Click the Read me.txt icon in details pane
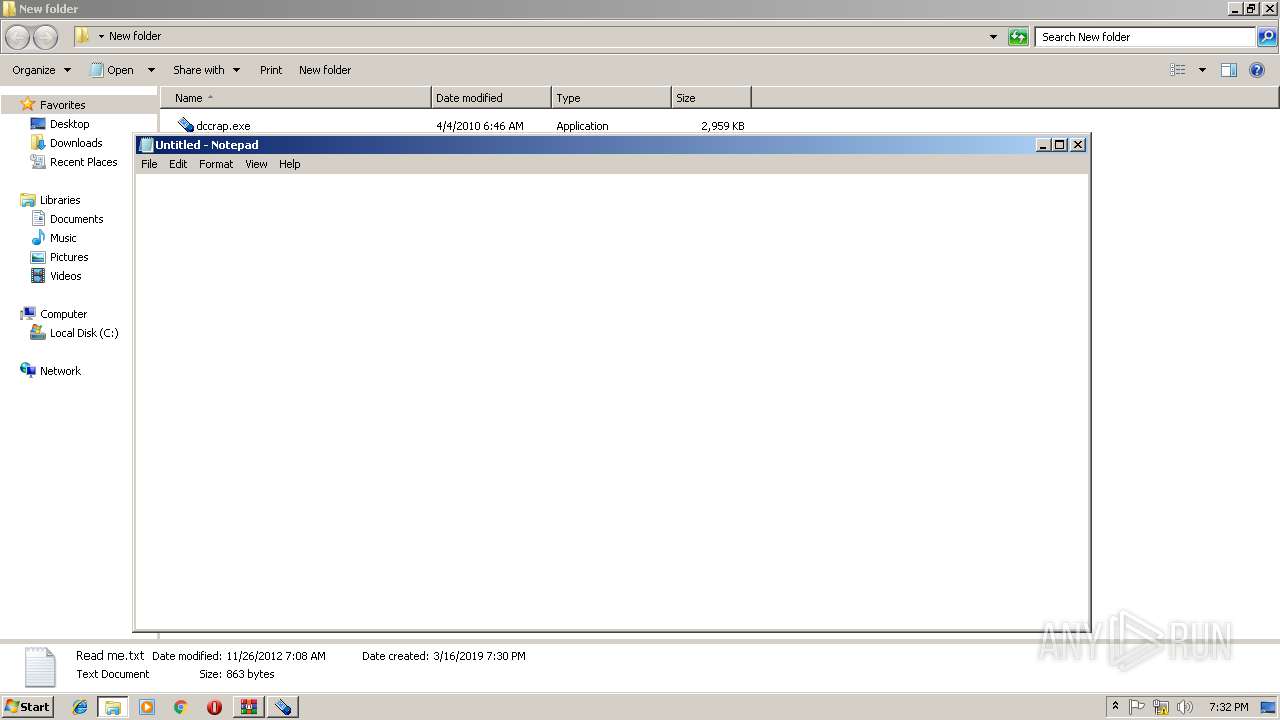 click(40, 667)
